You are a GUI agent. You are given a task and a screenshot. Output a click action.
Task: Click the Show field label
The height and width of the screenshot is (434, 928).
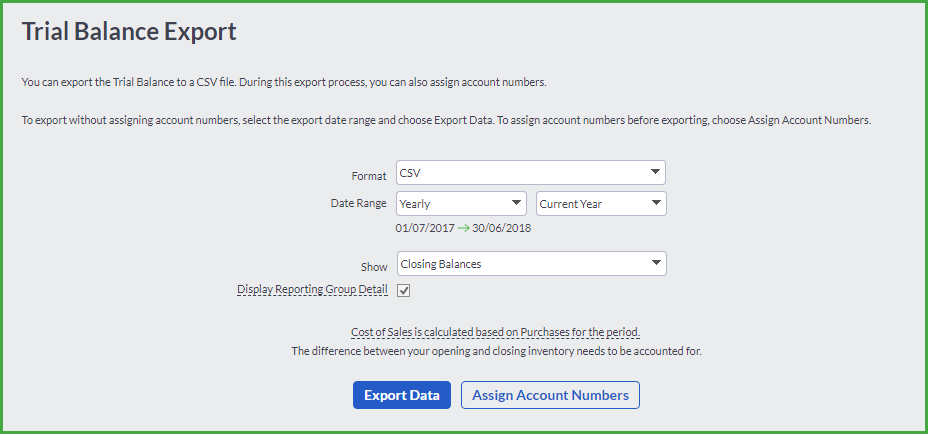(374, 267)
